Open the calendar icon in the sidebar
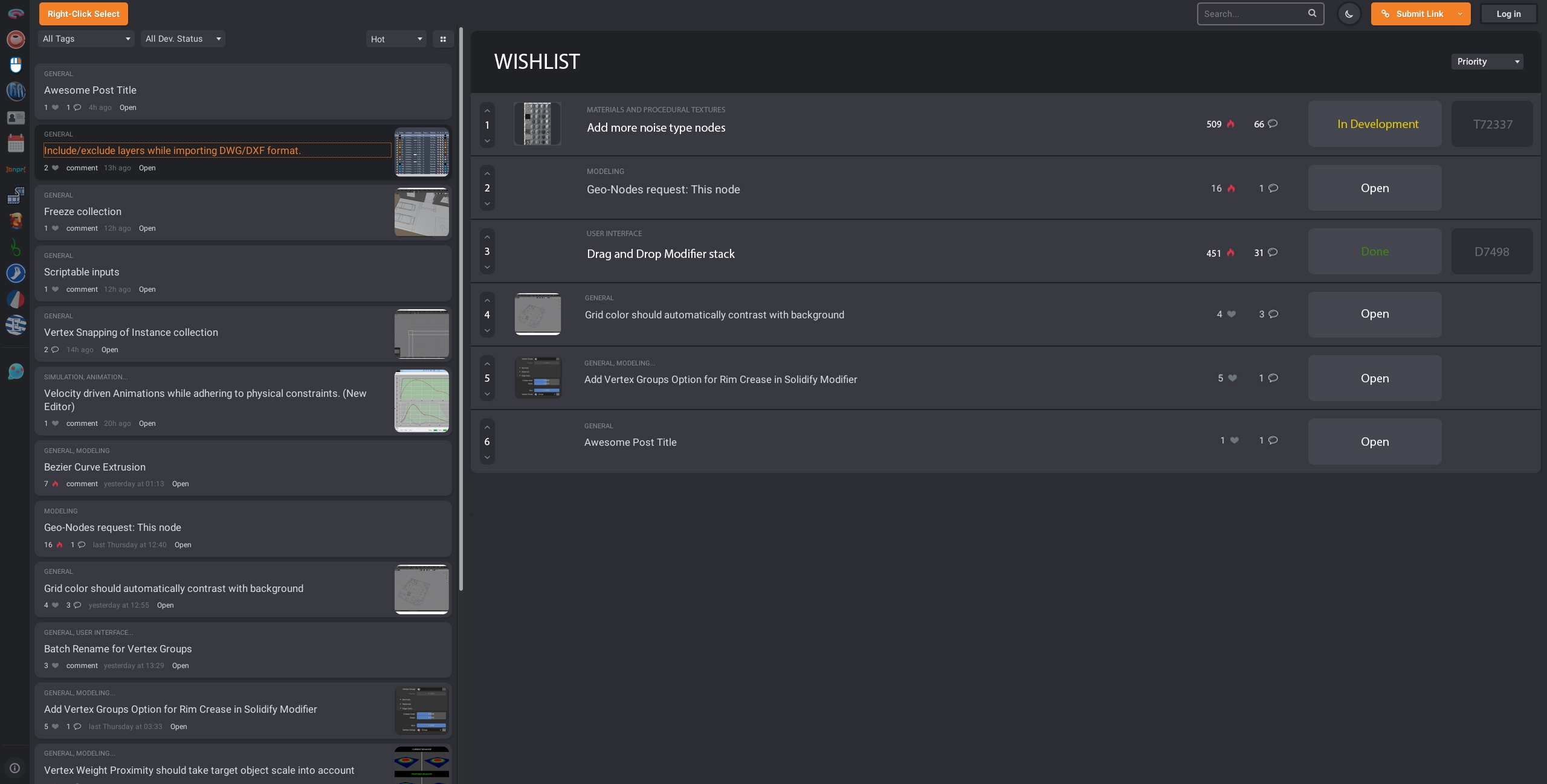This screenshot has height=784, width=1547. coord(16,143)
